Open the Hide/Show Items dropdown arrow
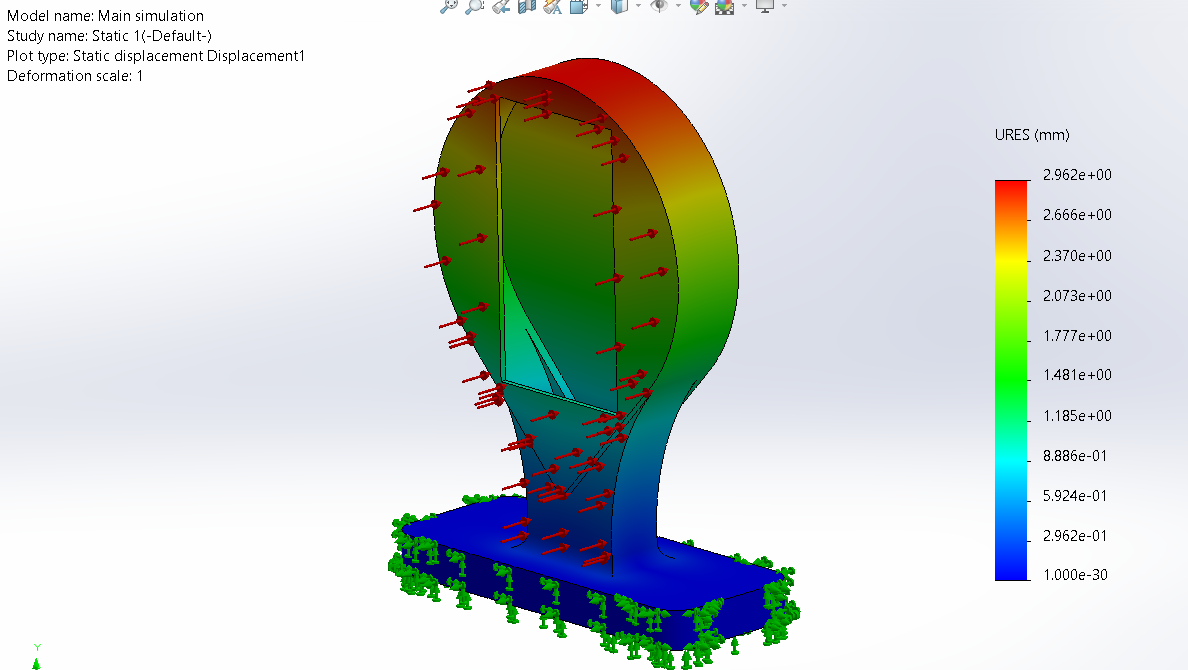Image resolution: width=1188 pixels, height=670 pixels. (678, 6)
